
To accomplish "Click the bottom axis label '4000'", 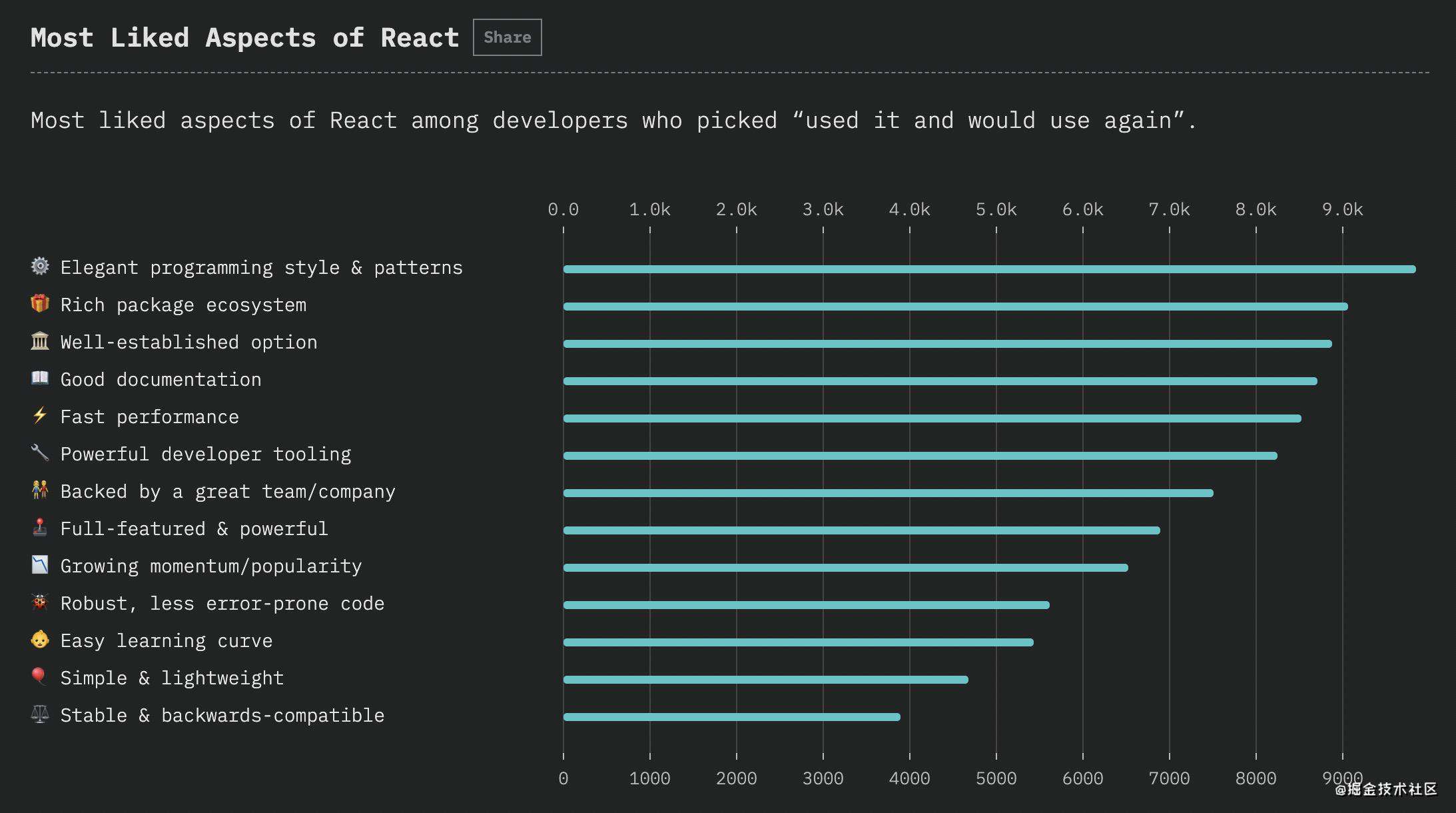I will pos(910,778).
